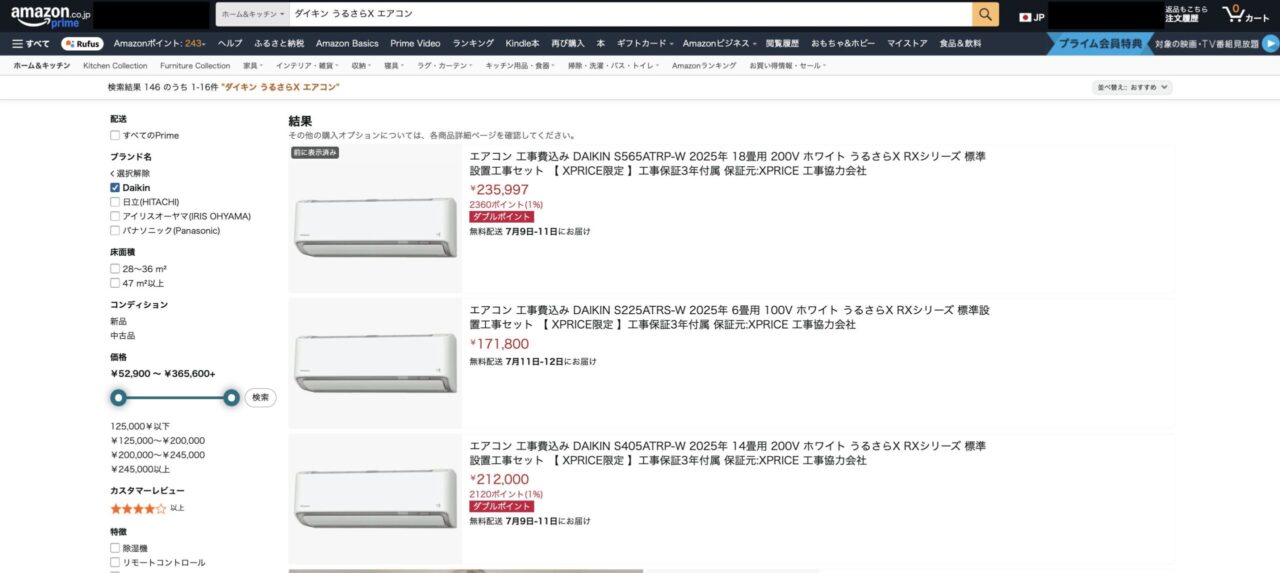Viewport: 1280px width, 573px height.
Task: Open Prime Video in the navigation bar
Action: [415, 43]
